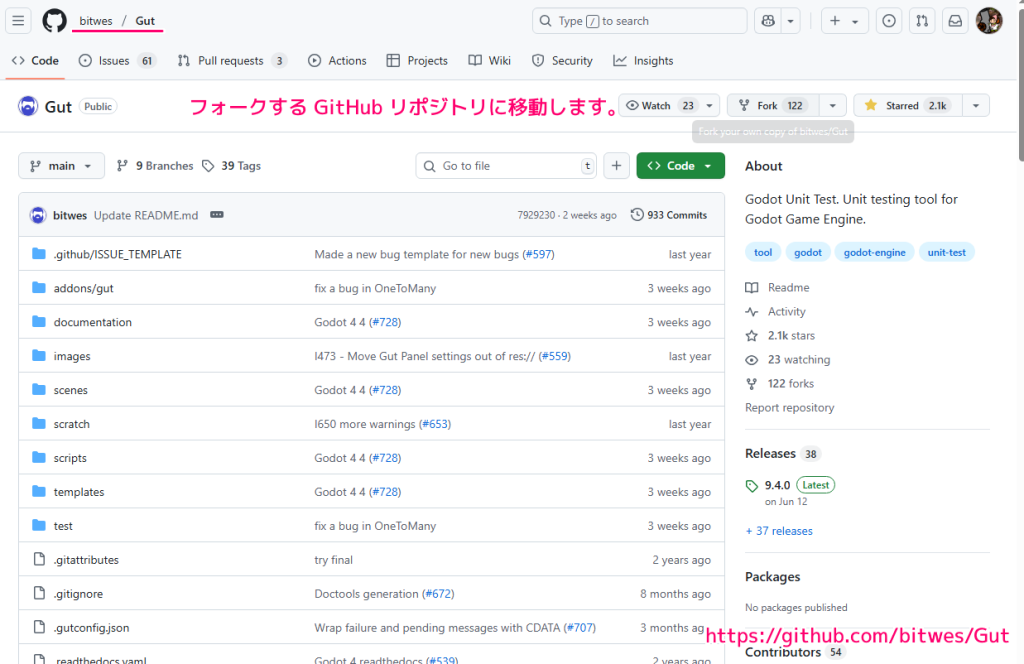Open pull request #559 link

[x=554, y=356]
